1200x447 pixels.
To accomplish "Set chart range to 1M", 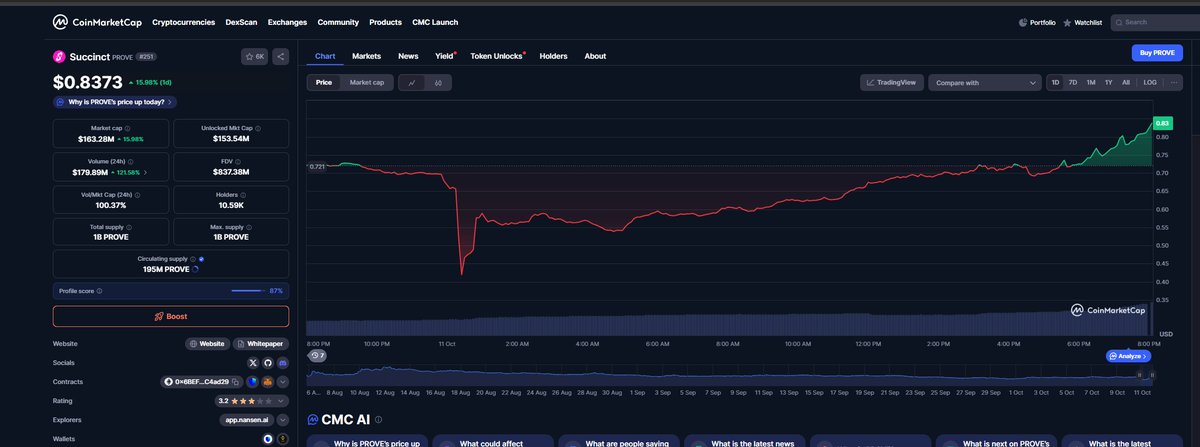I will click(1091, 83).
